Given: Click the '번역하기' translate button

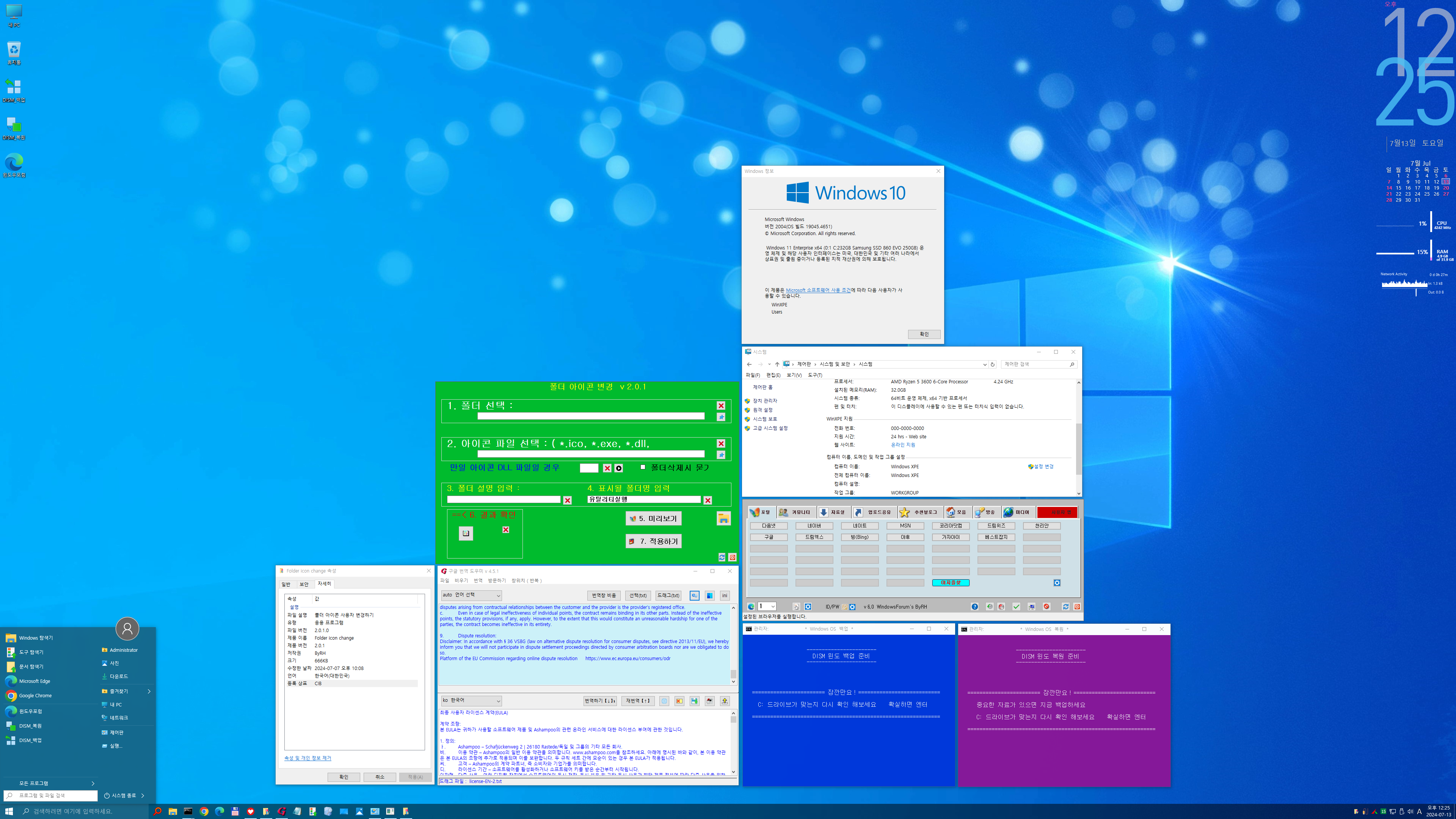Looking at the screenshot, I should [600, 701].
